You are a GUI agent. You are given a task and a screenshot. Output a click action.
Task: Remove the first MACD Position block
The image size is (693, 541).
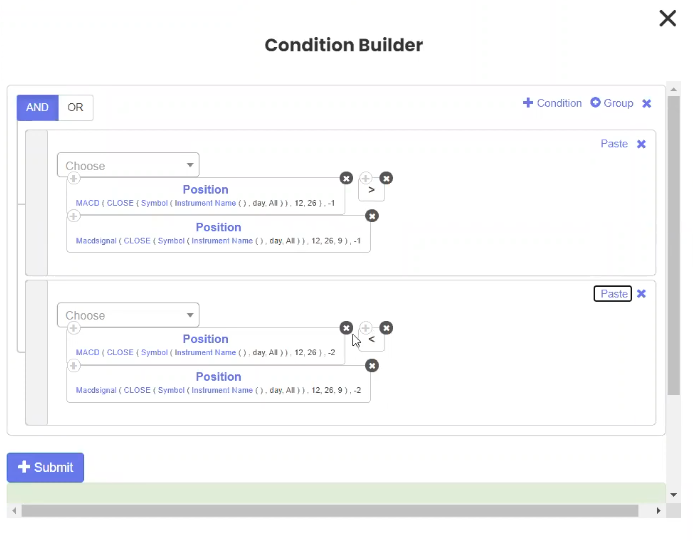click(346, 178)
